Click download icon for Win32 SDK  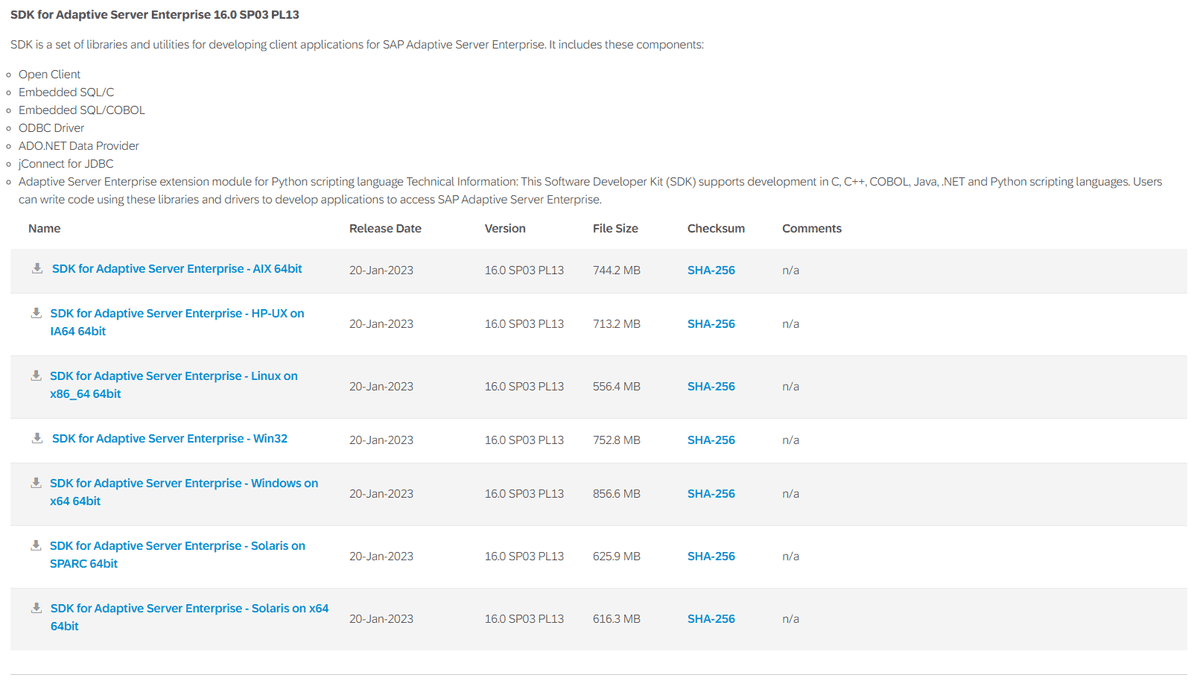(37, 439)
